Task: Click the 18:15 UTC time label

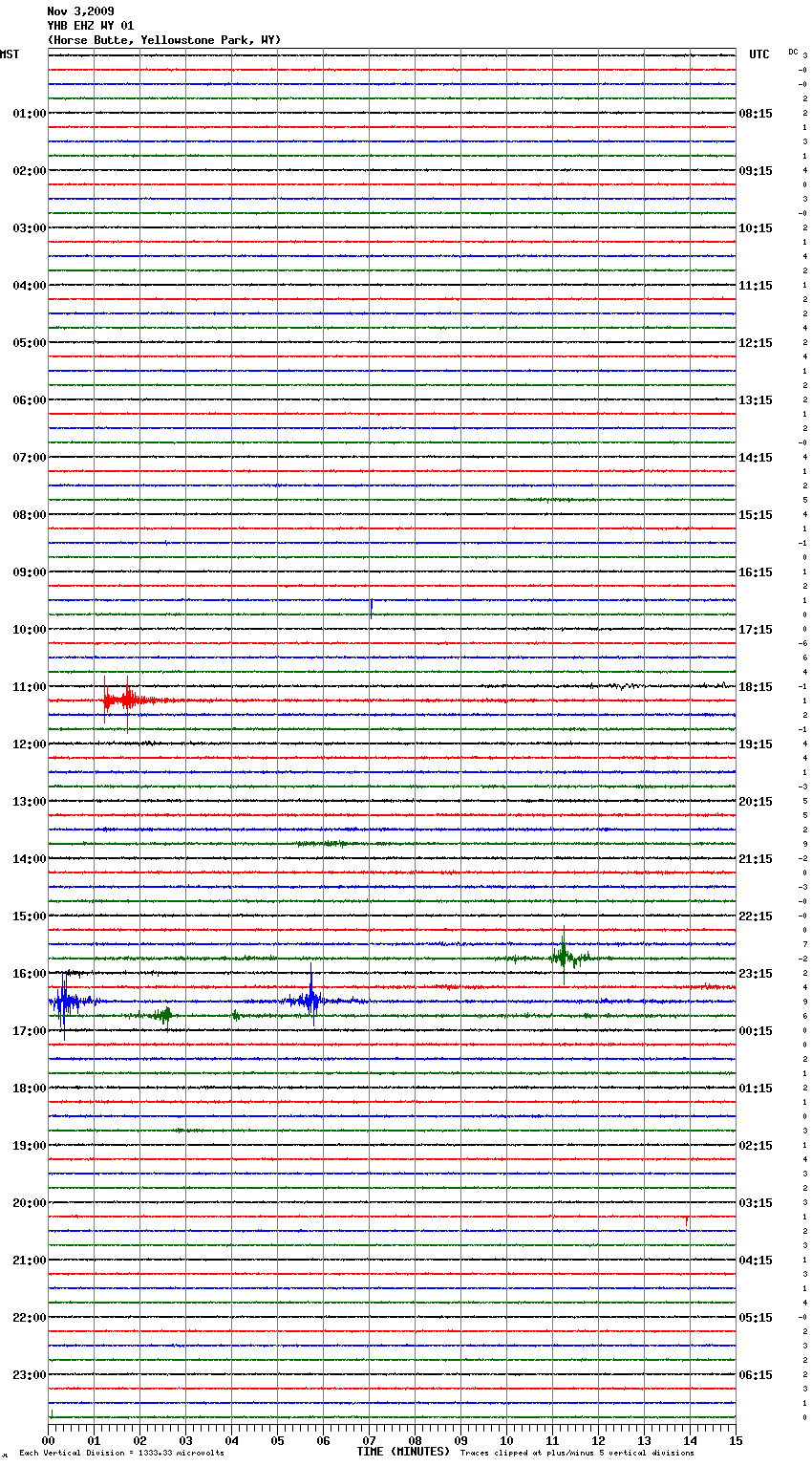Action: pos(756,687)
